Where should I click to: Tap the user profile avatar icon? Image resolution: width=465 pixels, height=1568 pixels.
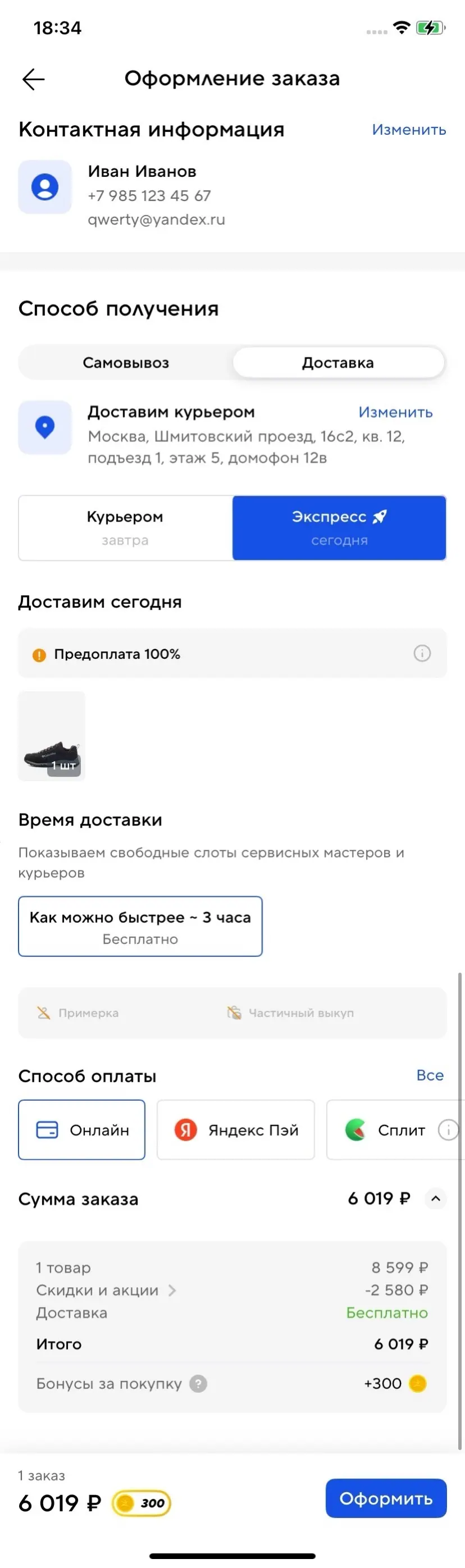point(45,187)
